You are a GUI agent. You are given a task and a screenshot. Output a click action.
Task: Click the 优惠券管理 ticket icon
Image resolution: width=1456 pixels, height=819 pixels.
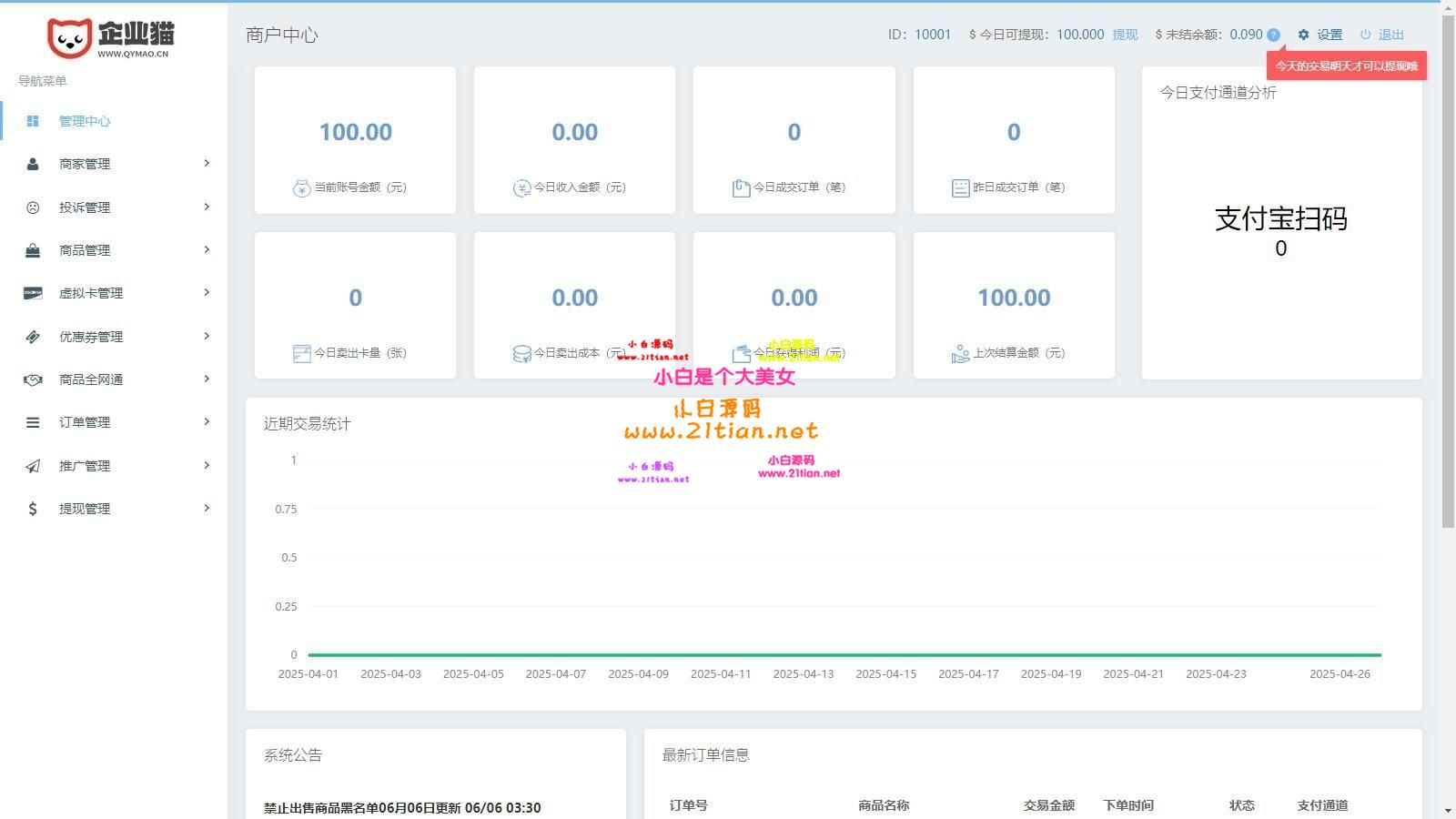coord(33,337)
